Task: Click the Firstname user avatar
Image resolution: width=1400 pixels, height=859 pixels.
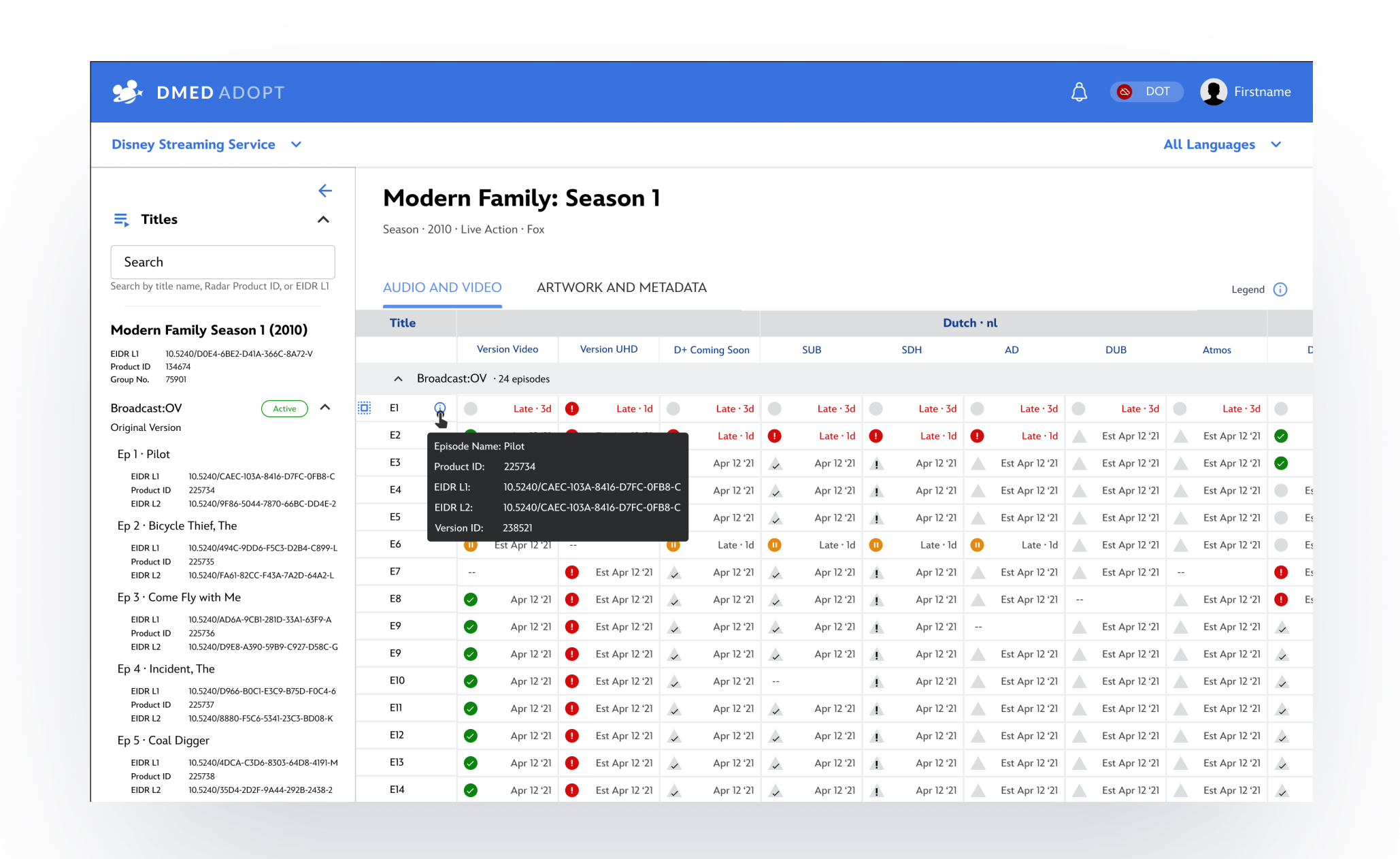Action: click(x=1213, y=92)
